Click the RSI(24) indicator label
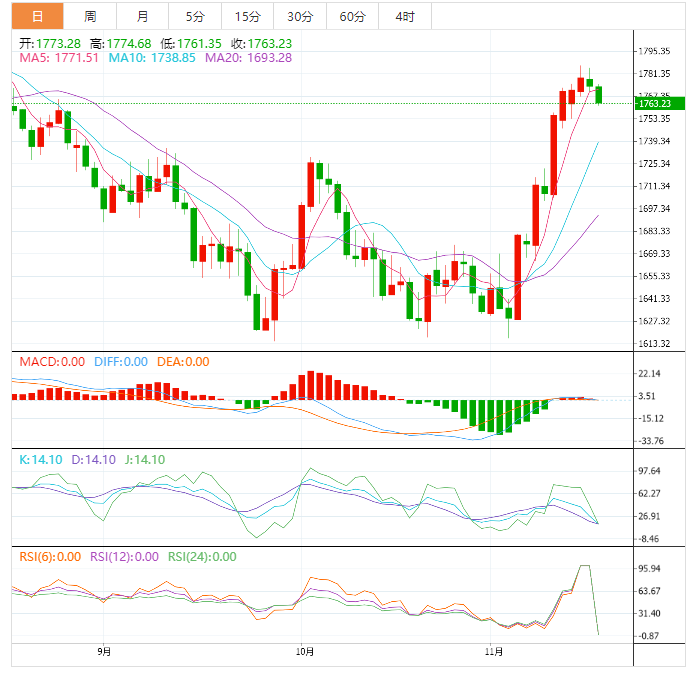This screenshot has width=697, height=675. [x=201, y=557]
